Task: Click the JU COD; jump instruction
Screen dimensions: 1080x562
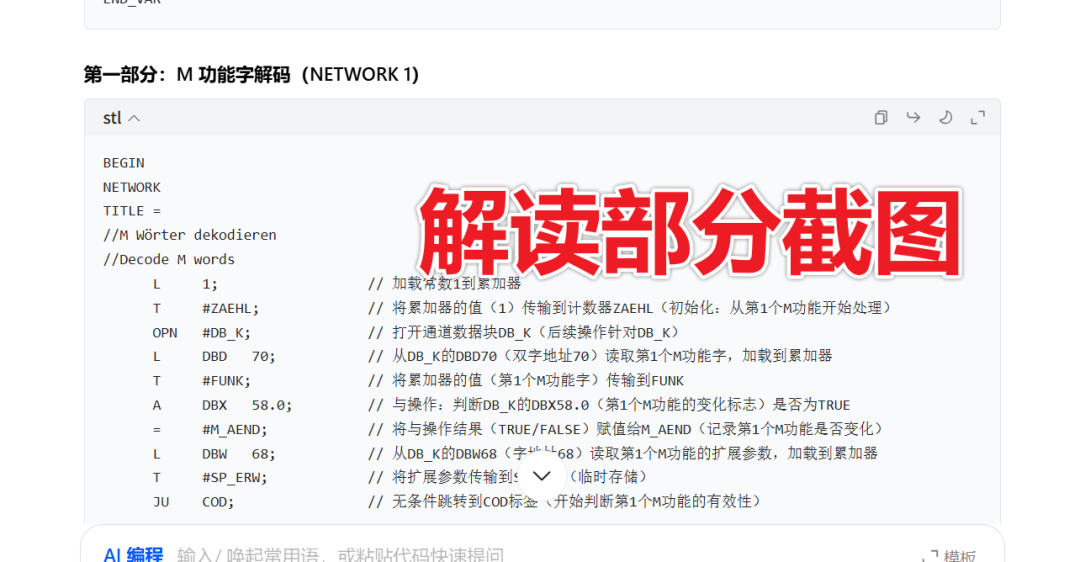Action: pos(193,502)
